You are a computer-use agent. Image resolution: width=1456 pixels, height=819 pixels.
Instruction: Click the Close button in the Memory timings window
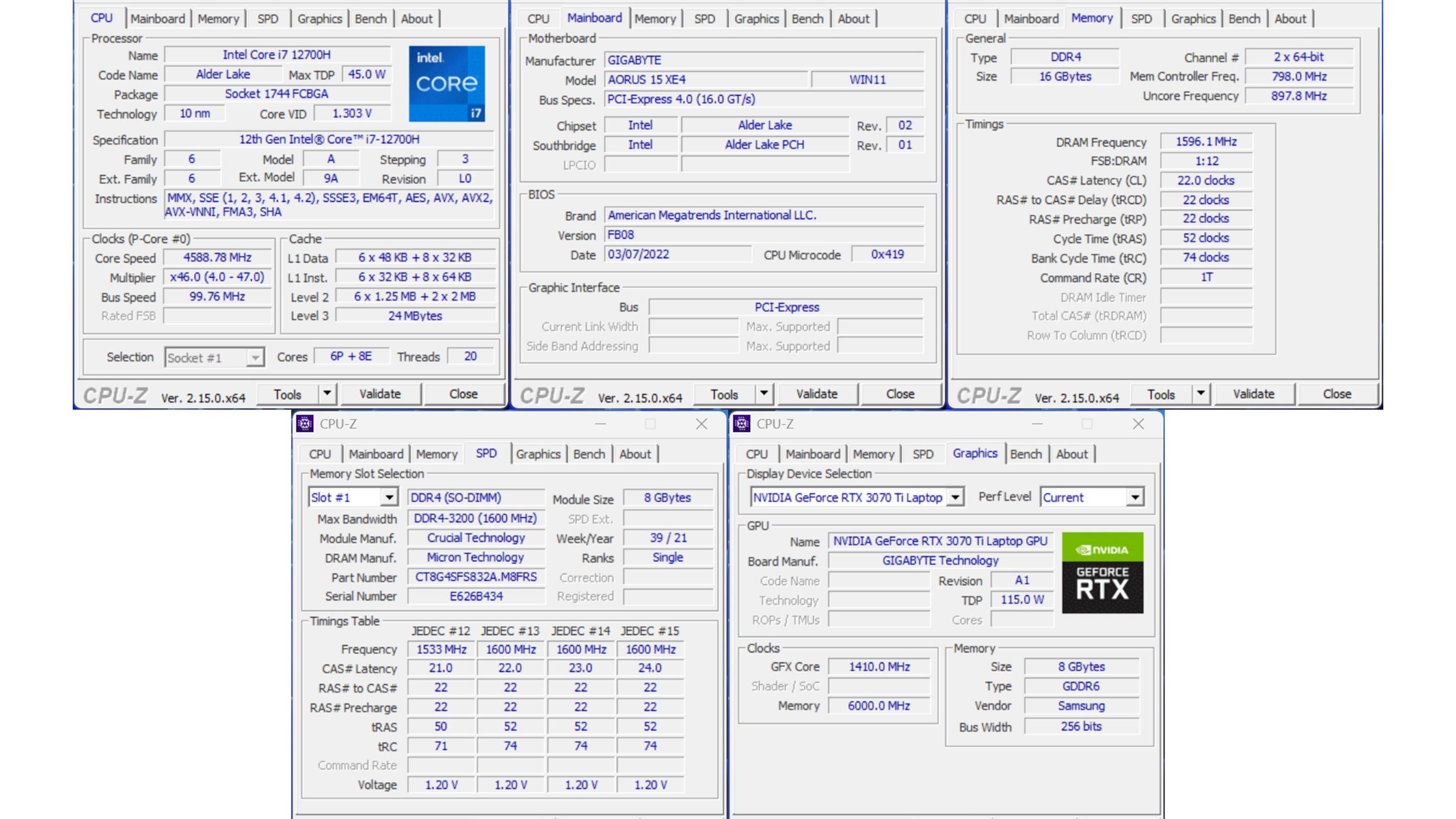[x=1337, y=394]
